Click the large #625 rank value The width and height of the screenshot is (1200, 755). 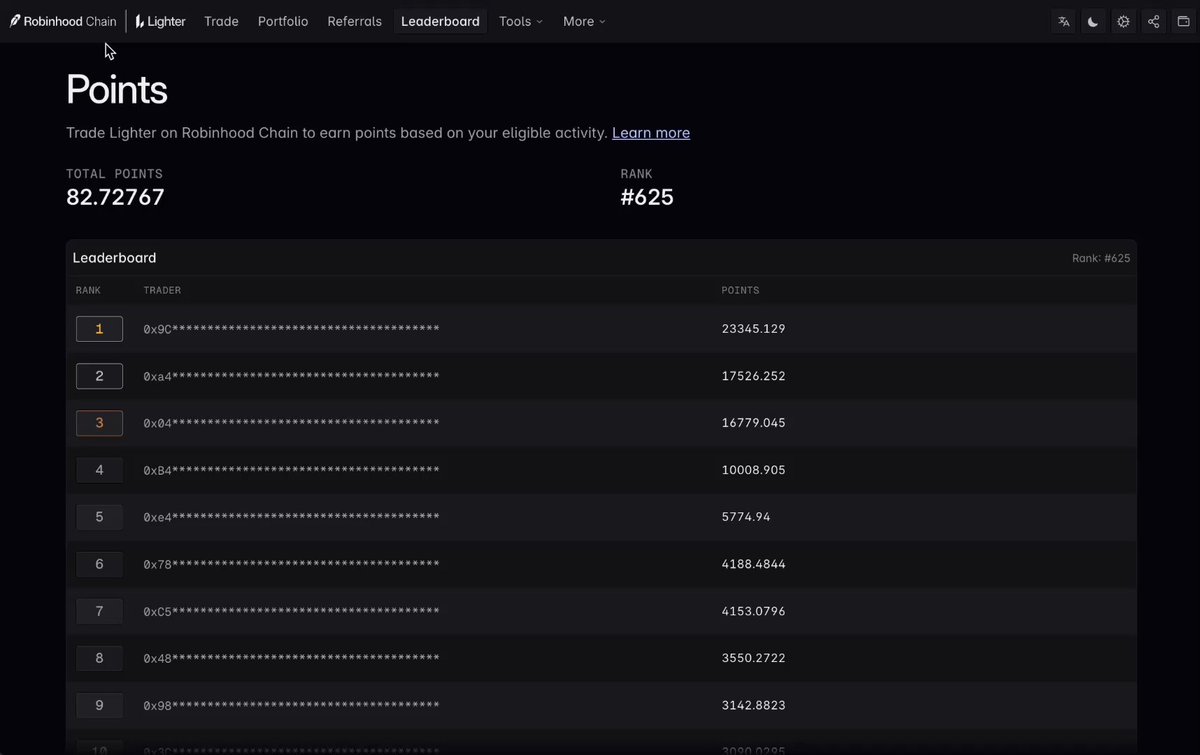click(x=647, y=197)
